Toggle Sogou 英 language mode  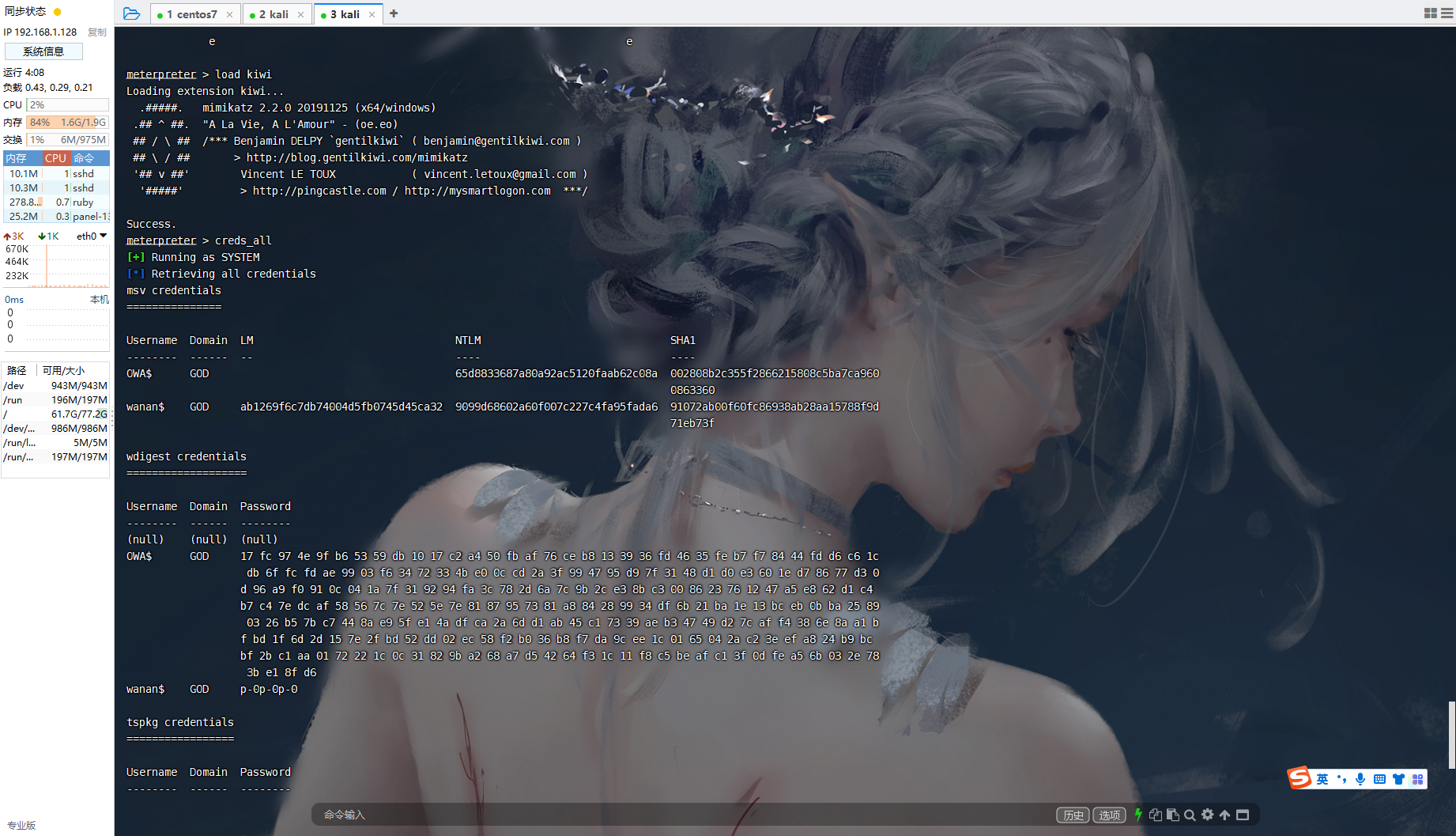1322,779
